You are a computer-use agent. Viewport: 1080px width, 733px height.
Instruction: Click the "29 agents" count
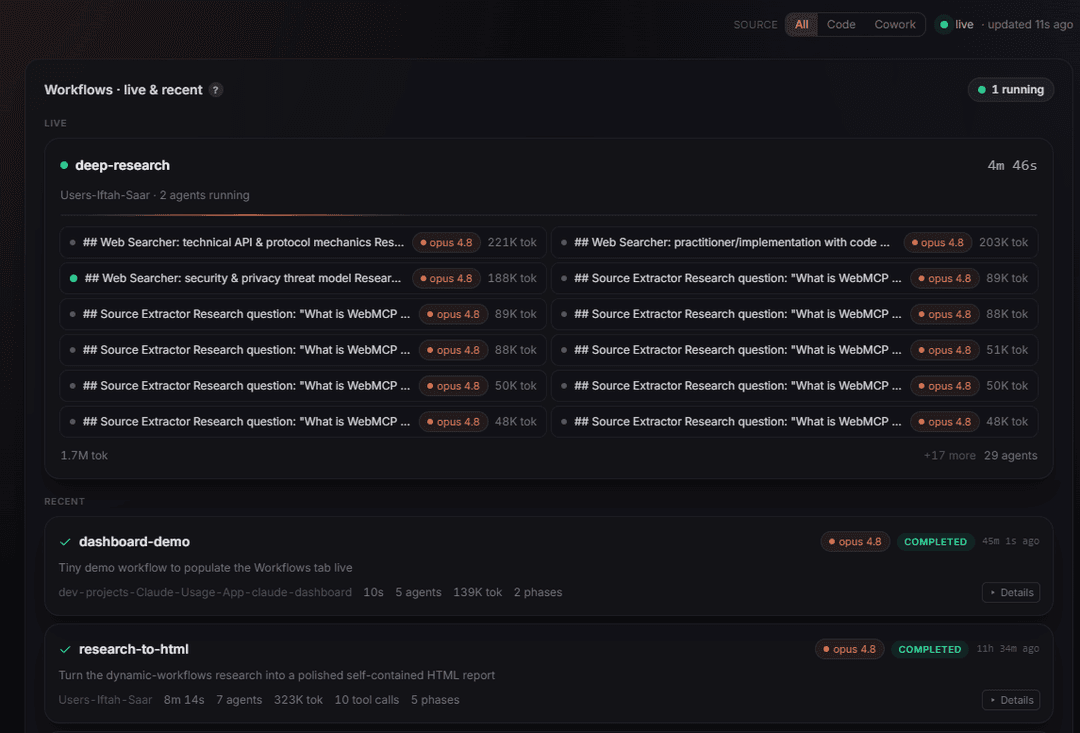1010,455
